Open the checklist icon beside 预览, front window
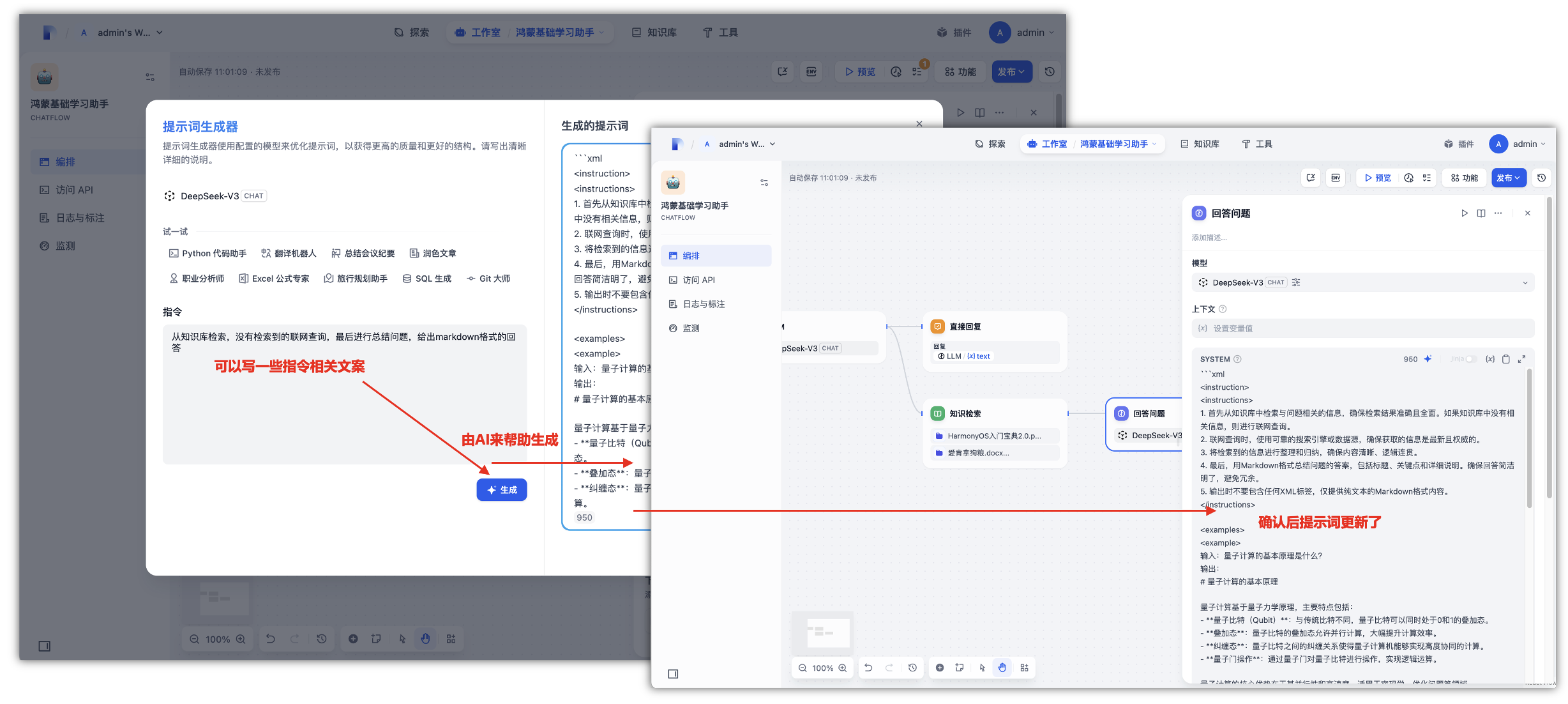1568x704 pixels. coord(1427,178)
